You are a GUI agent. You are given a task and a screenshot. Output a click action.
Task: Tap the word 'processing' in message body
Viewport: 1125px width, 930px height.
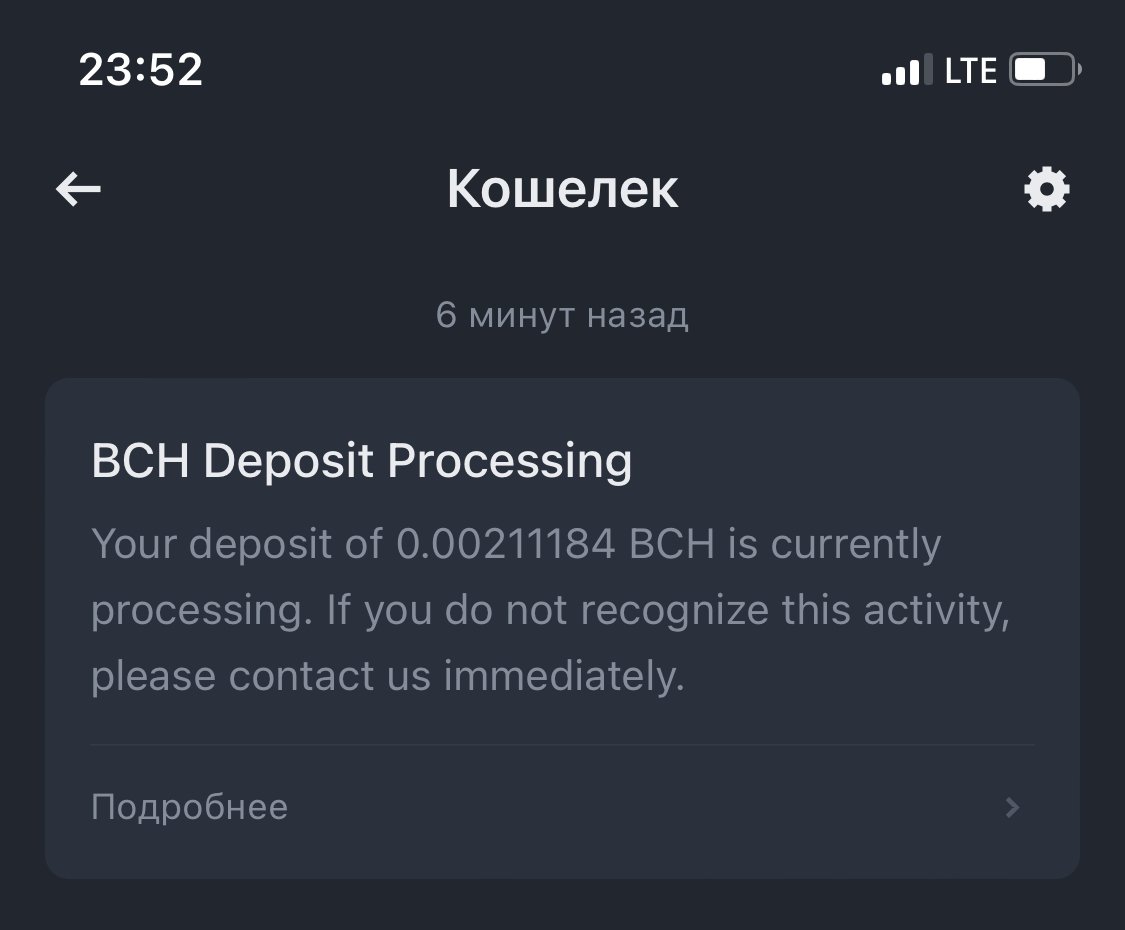pos(200,611)
